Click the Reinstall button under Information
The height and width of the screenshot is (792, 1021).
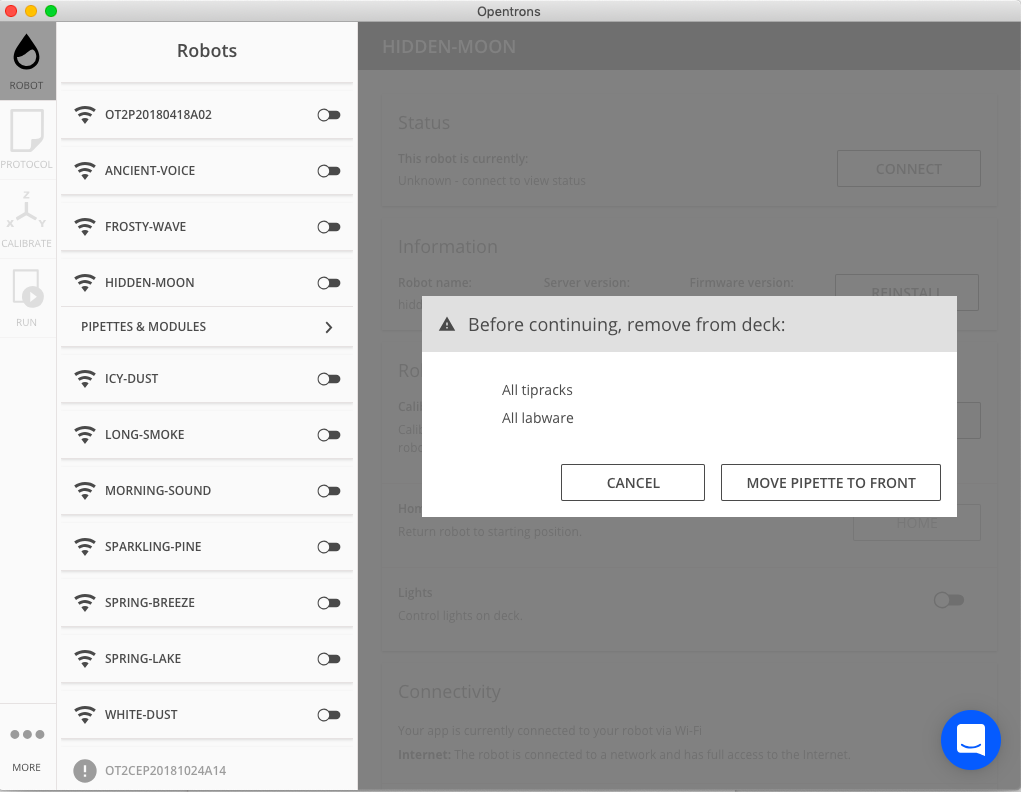coord(906,292)
